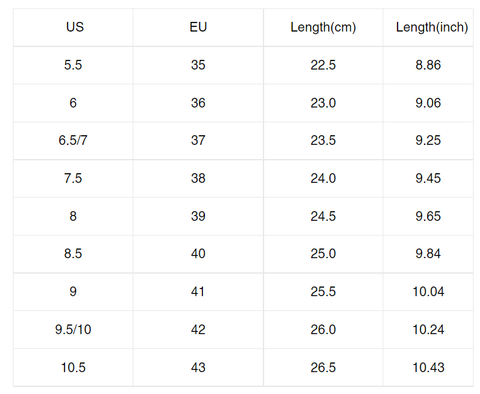Select the US size 8.5 cell
The width and height of the screenshot is (480, 394).
coord(73,254)
